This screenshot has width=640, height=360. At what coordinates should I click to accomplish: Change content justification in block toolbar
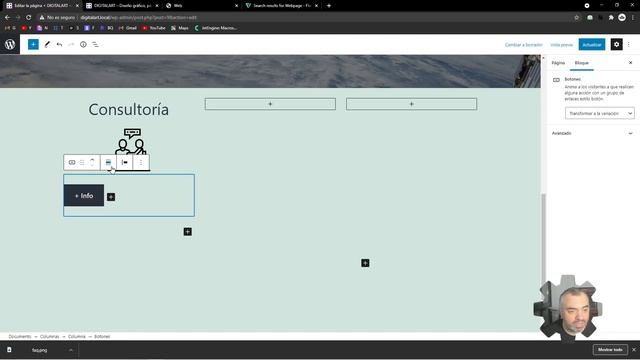point(108,162)
